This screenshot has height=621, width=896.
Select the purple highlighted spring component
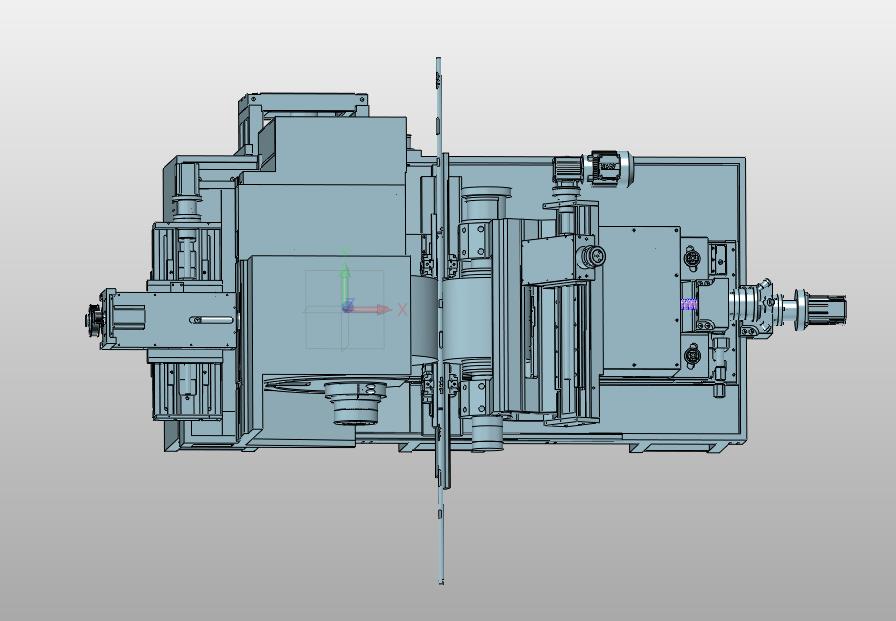(x=690, y=305)
